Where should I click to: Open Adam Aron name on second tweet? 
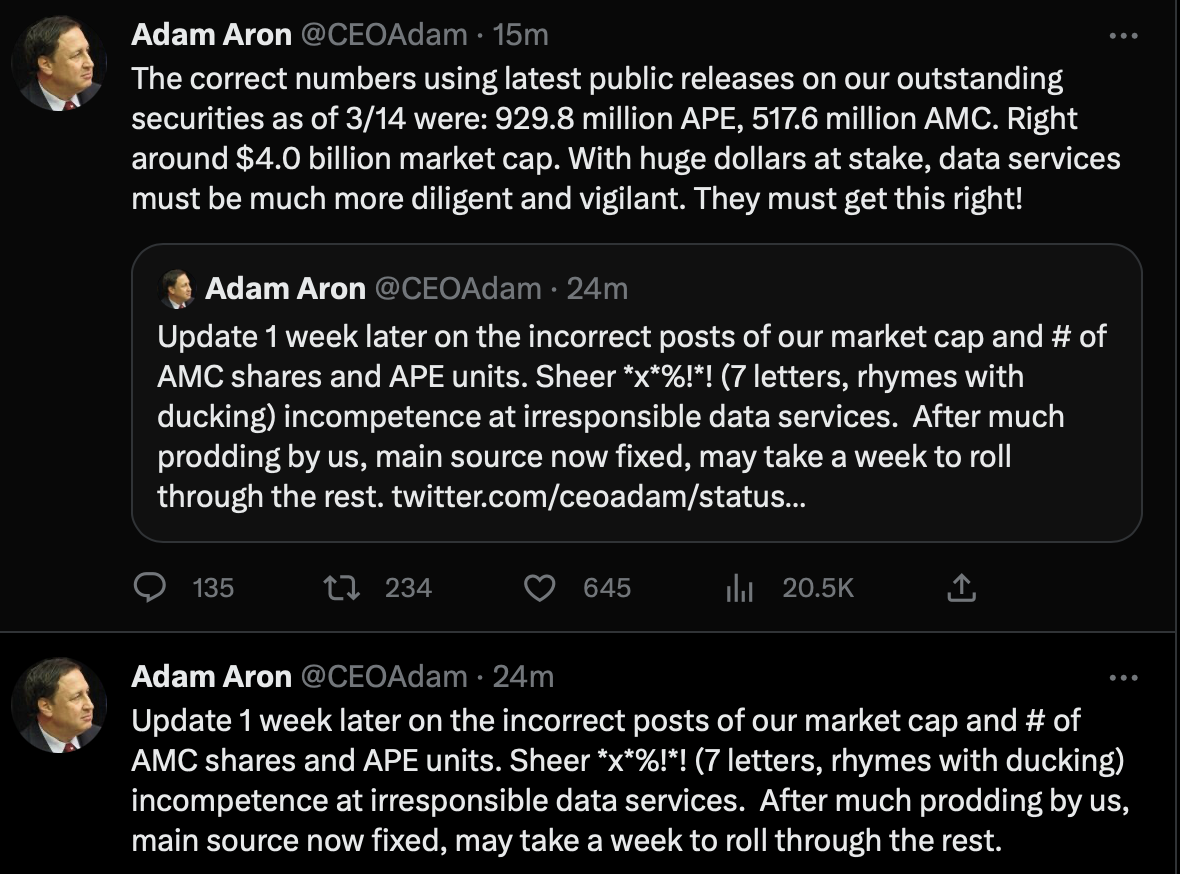[x=211, y=677]
